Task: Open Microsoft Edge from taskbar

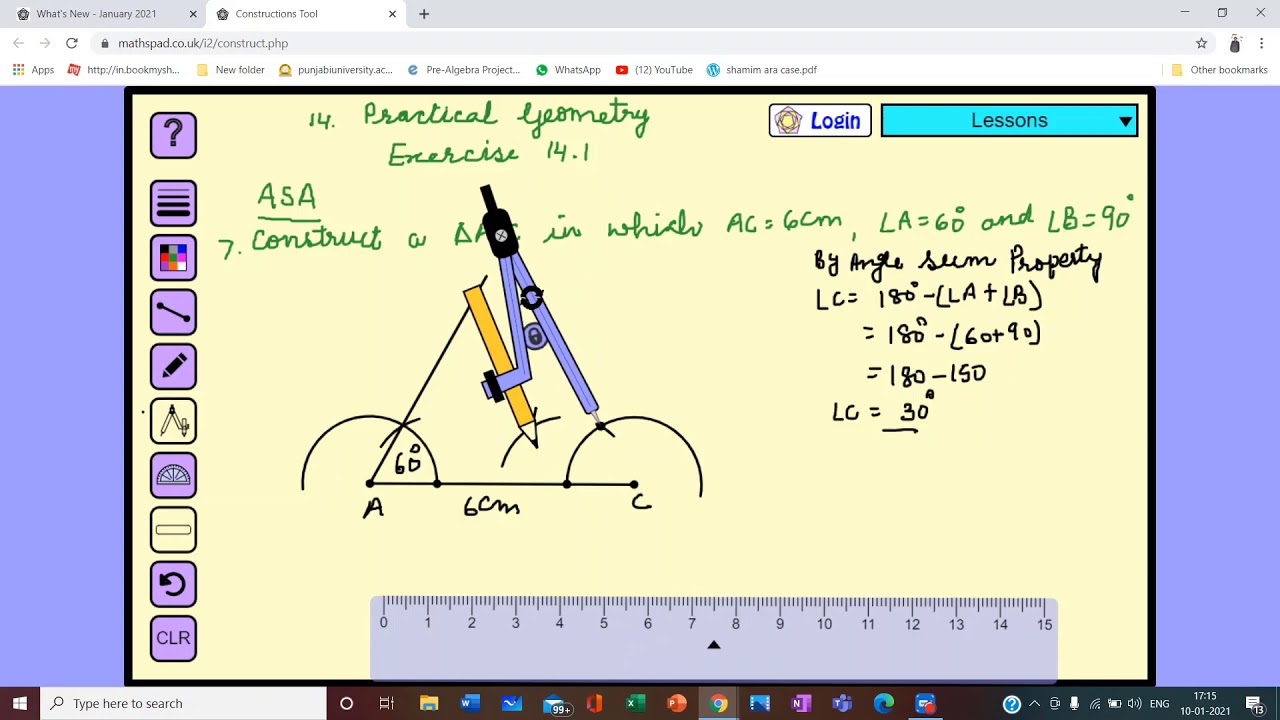Action: click(x=884, y=704)
